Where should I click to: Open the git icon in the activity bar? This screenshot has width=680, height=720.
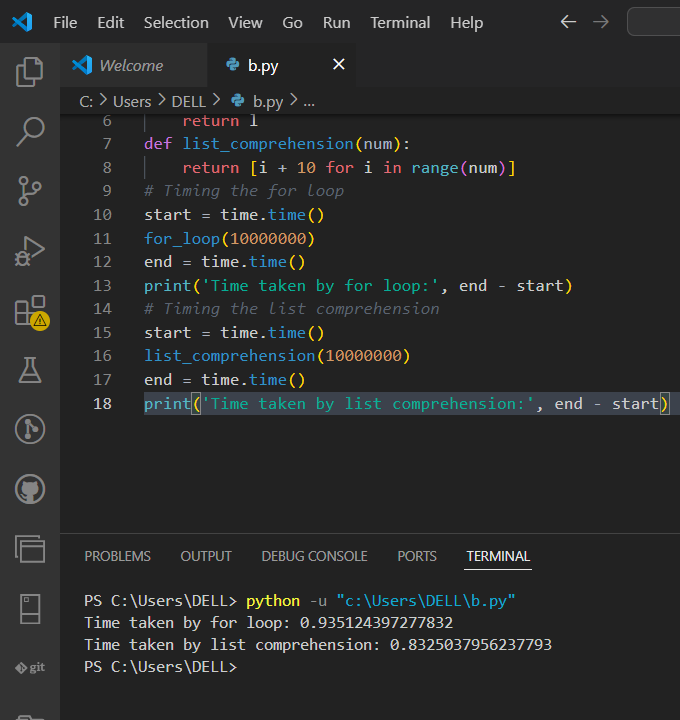pos(30,667)
